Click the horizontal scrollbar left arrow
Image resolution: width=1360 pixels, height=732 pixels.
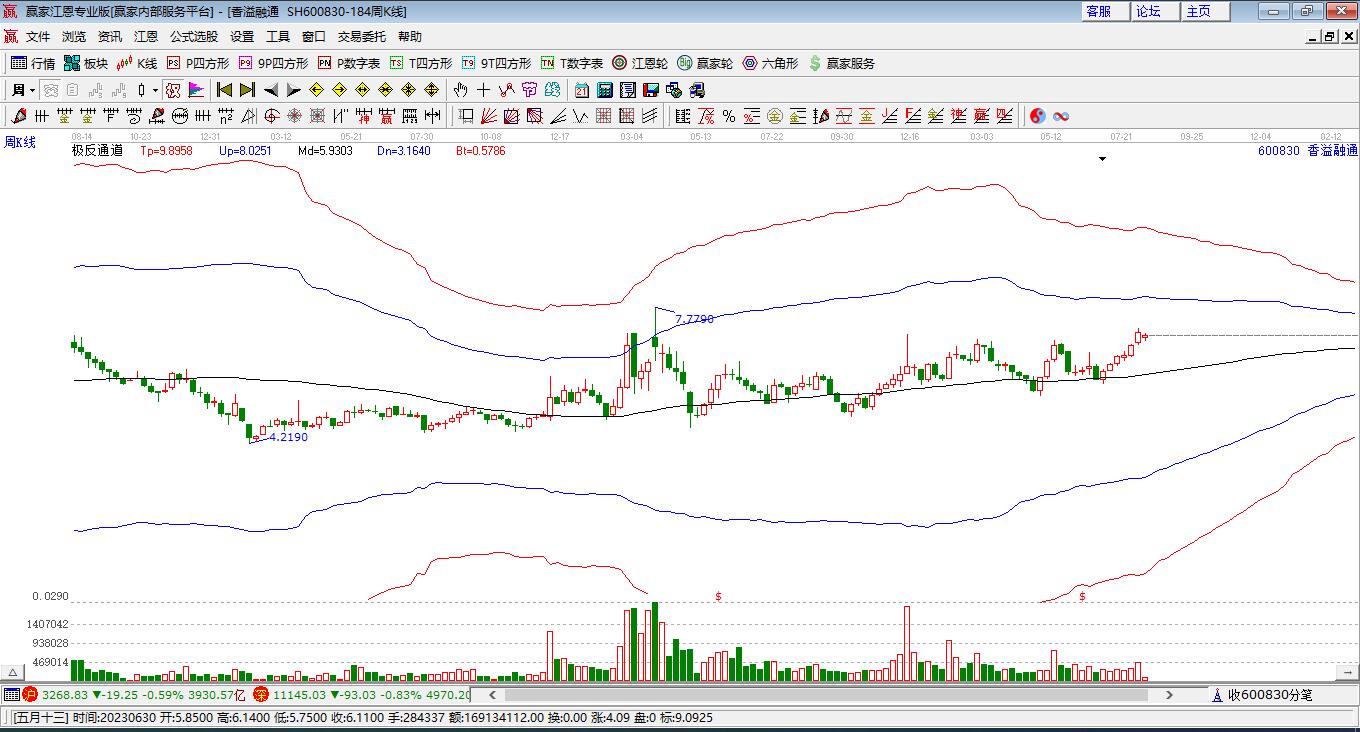click(x=492, y=694)
